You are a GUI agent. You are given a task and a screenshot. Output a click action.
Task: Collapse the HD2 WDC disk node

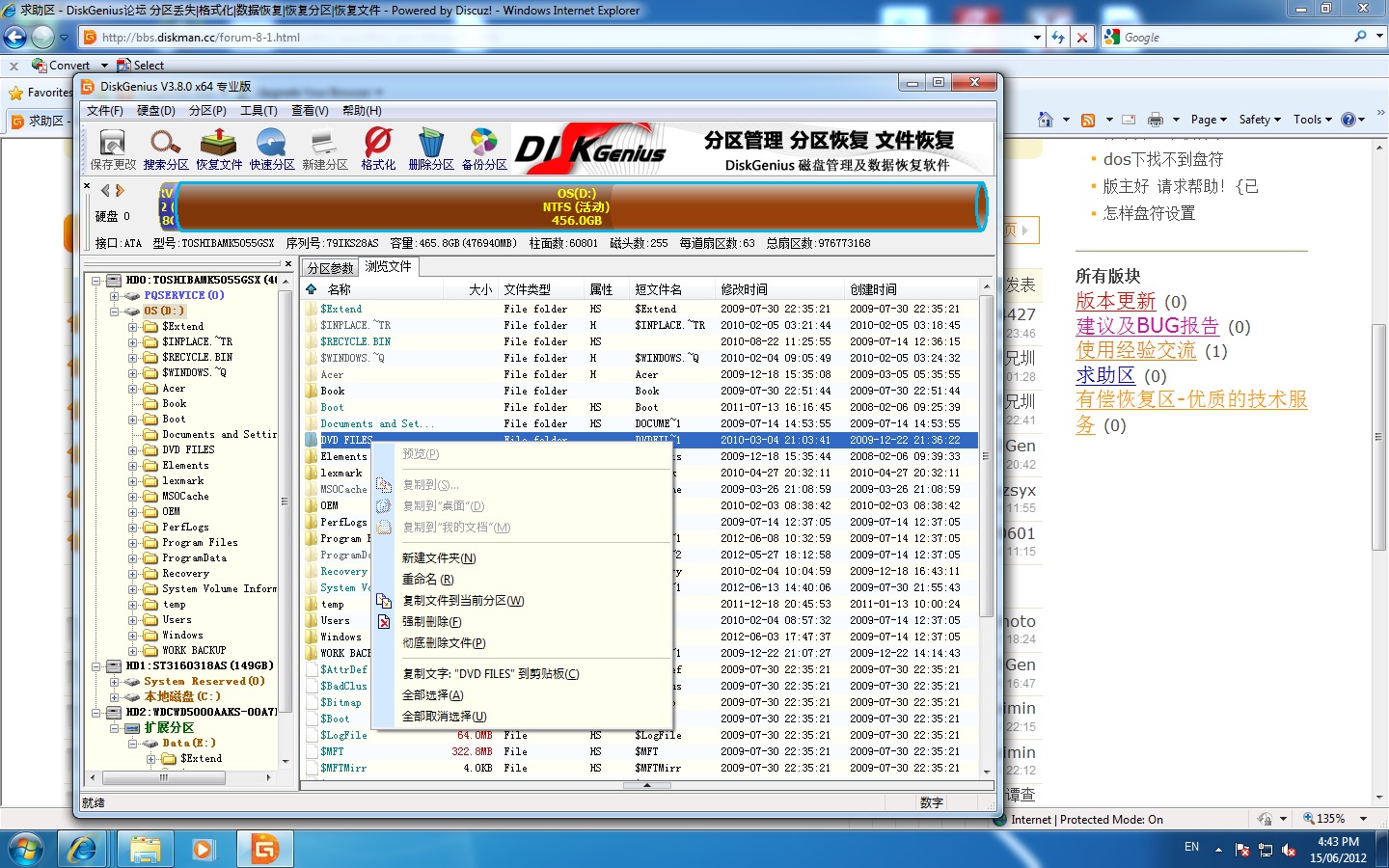click(x=96, y=712)
